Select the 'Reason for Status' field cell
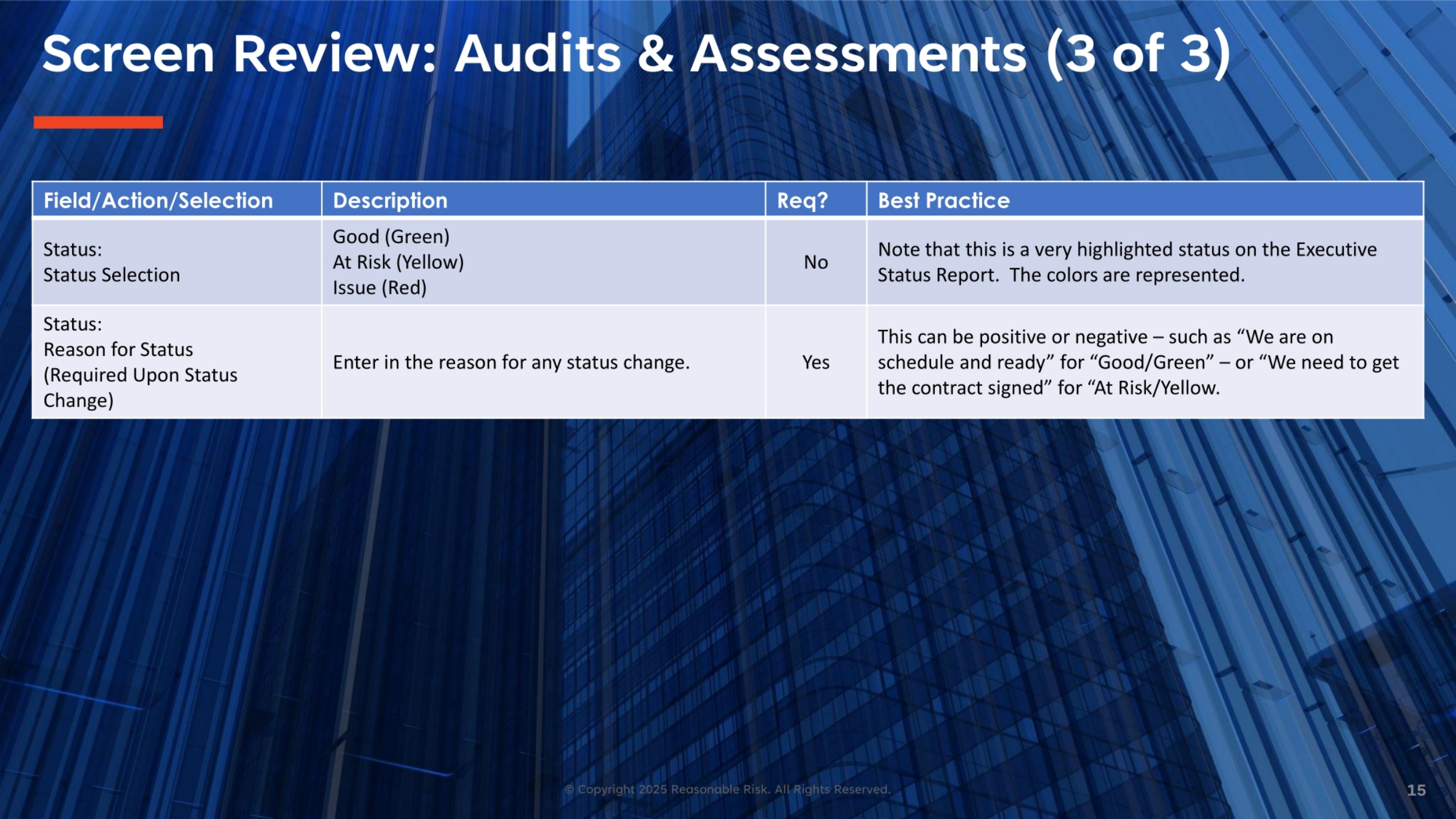The image size is (1456, 819). tap(177, 362)
